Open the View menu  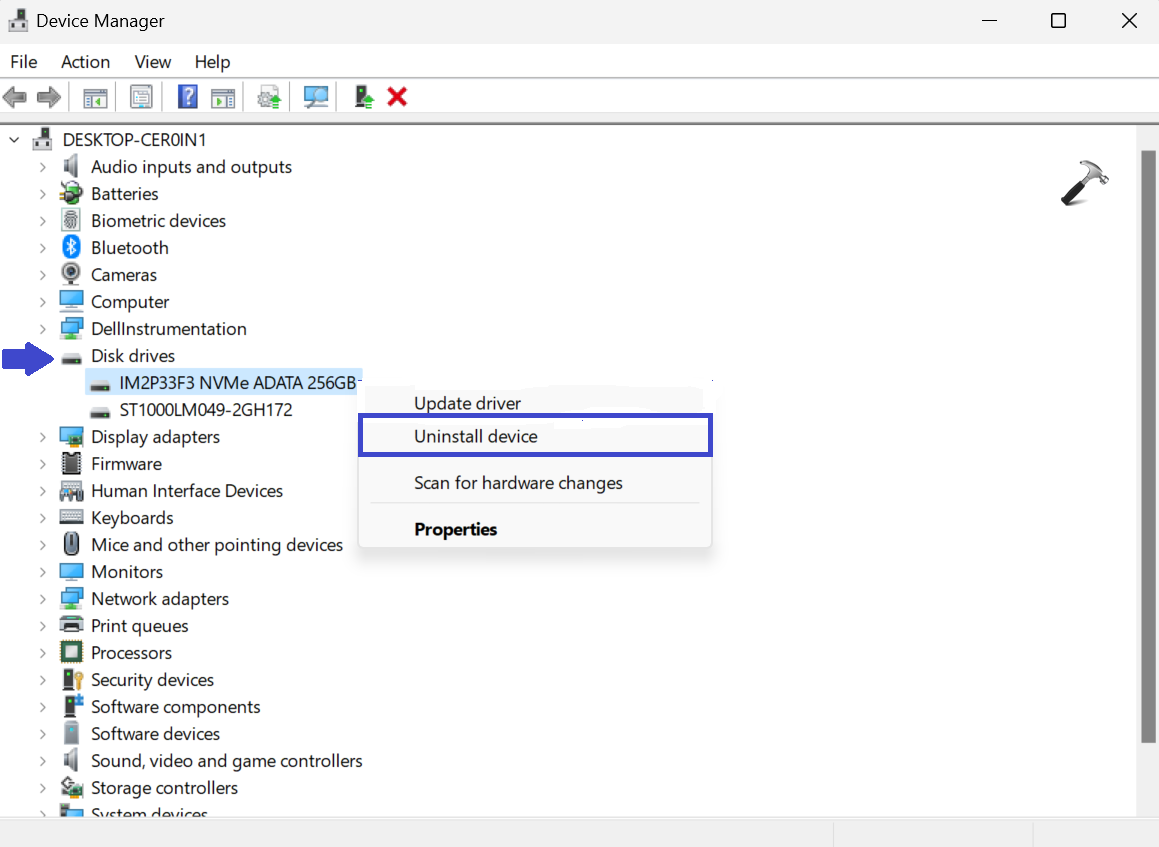tap(153, 62)
